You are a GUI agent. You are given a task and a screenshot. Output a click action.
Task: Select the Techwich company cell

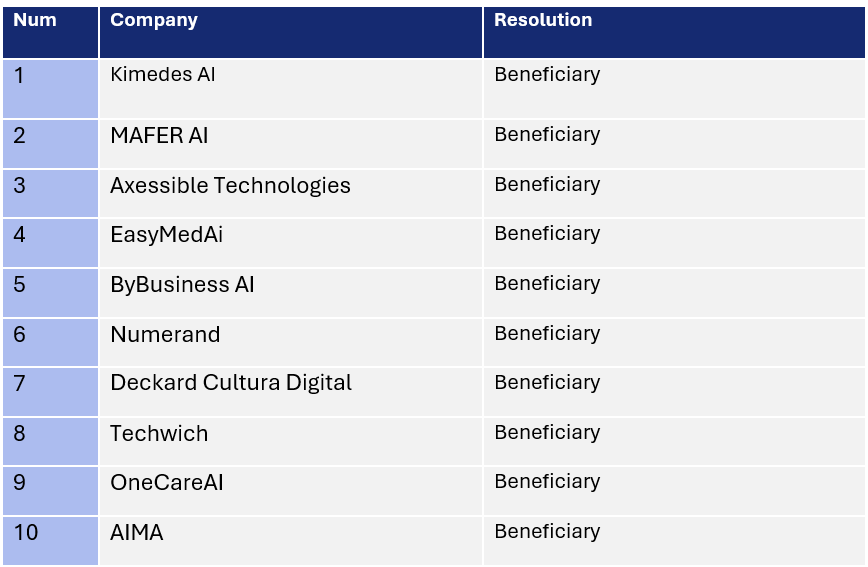pyautogui.click(x=159, y=433)
